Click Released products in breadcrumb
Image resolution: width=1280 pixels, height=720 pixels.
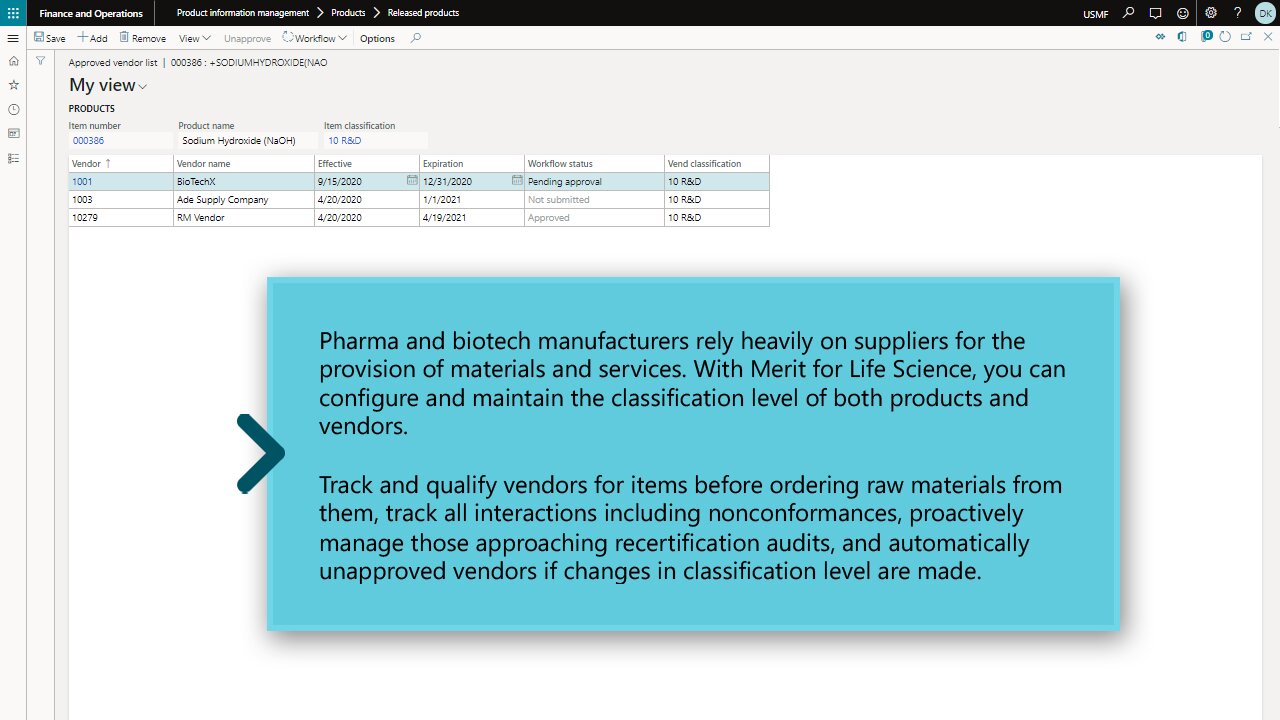[x=425, y=13]
